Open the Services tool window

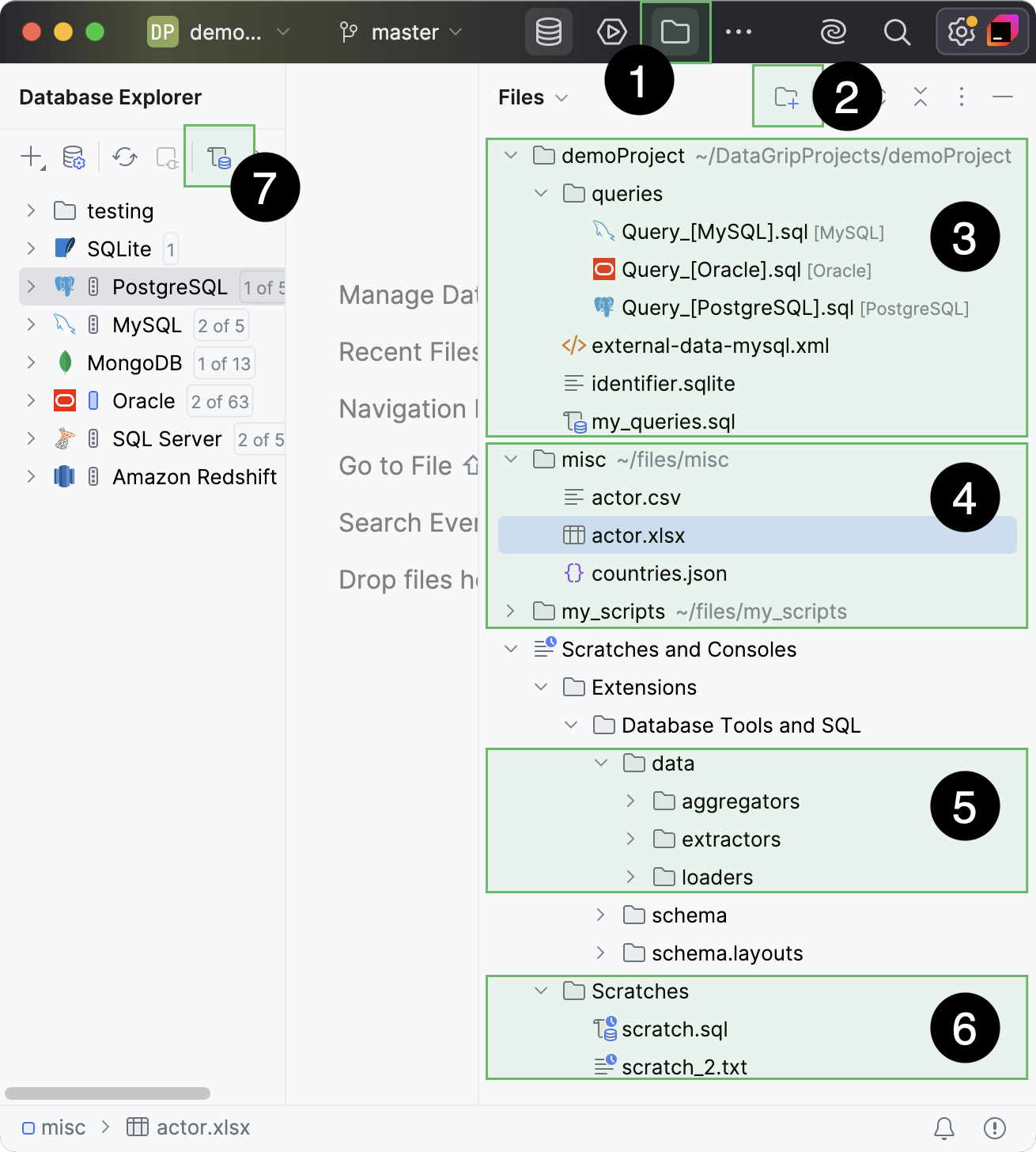[610, 32]
